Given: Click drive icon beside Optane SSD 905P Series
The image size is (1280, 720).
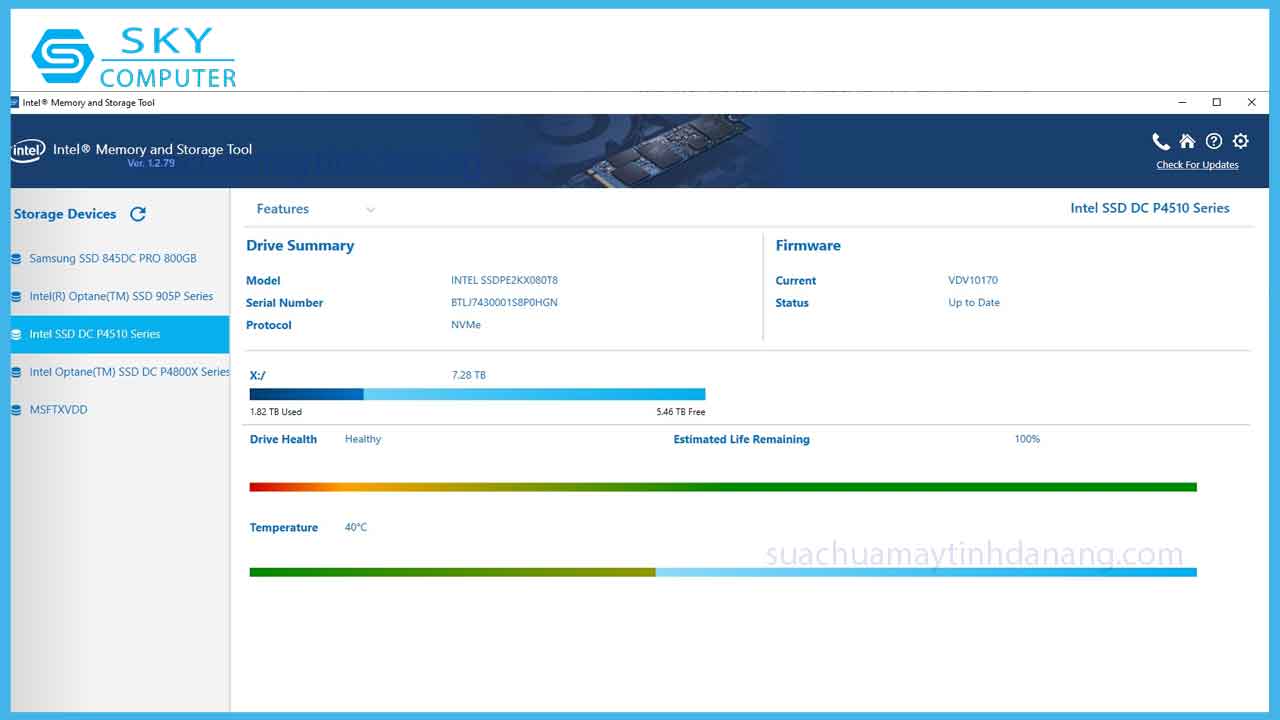Looking at the screenshot, I should click(x=16, y=297).
